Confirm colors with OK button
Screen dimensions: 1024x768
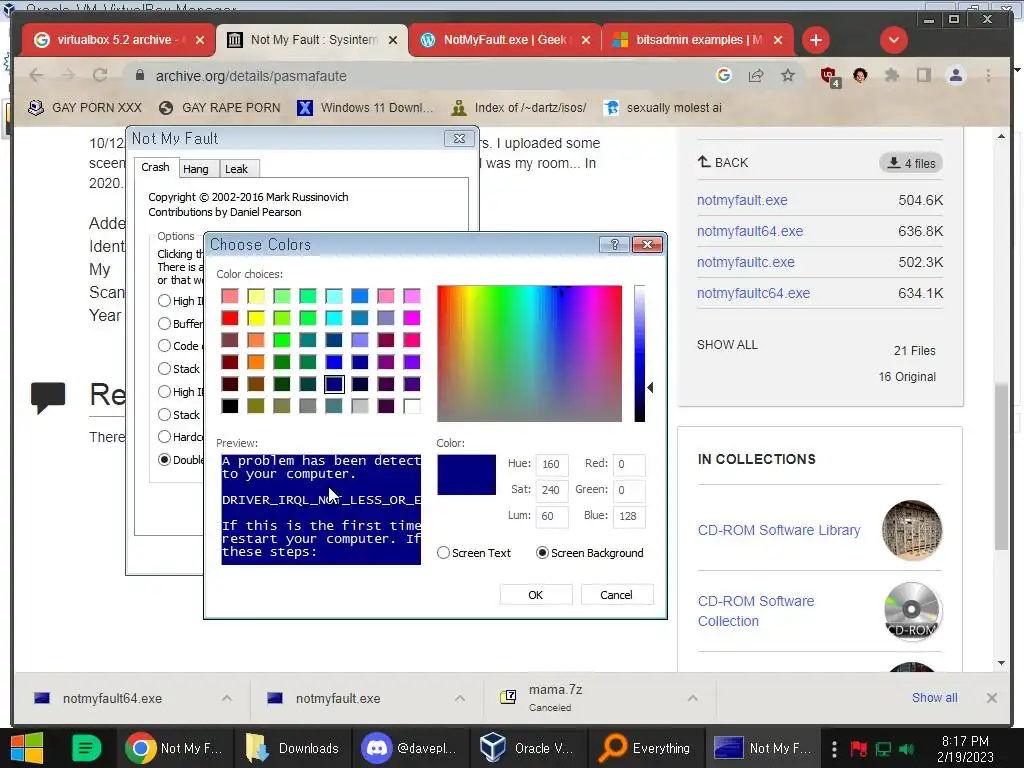coord(536,595)
